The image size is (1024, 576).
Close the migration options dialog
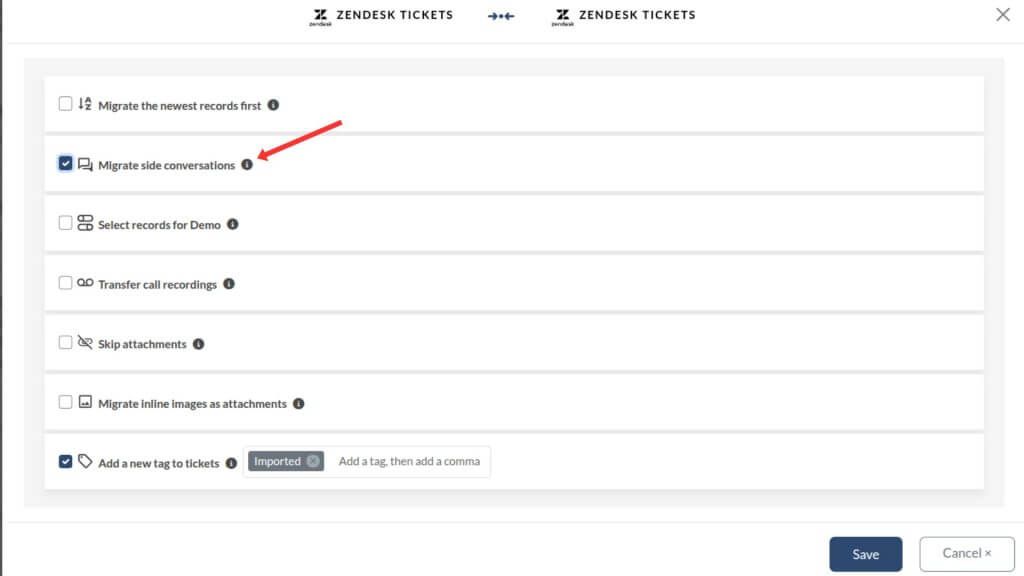click(x=1003, y=15)
